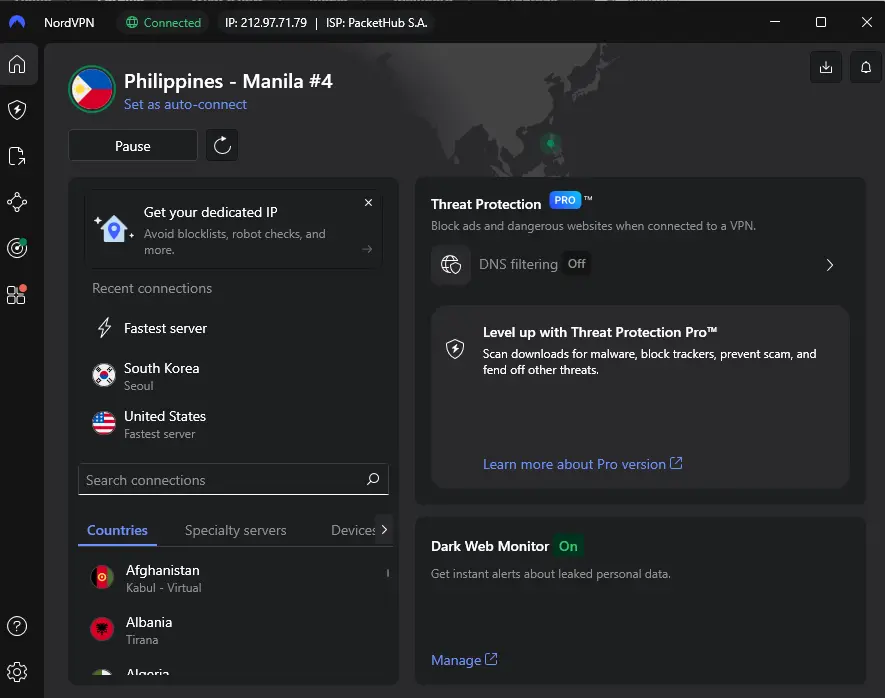The width and height of the screenshot is (885, 698).
Task: Open notifications bell icon
Action: click(865, 67)
